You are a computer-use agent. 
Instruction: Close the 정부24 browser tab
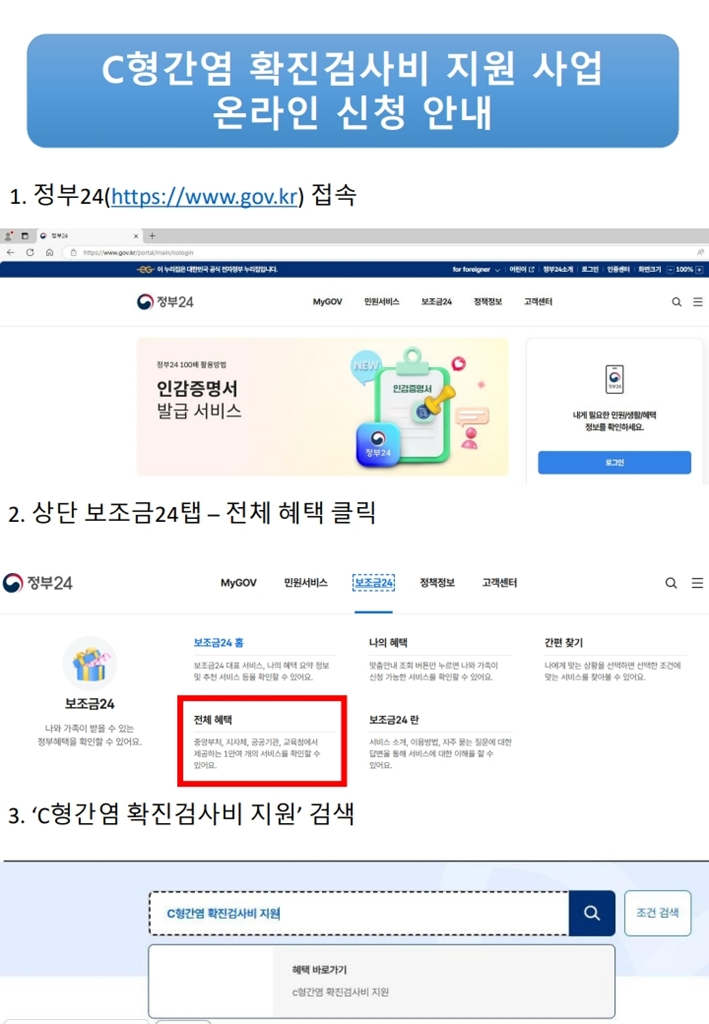[x=136, y=236]
